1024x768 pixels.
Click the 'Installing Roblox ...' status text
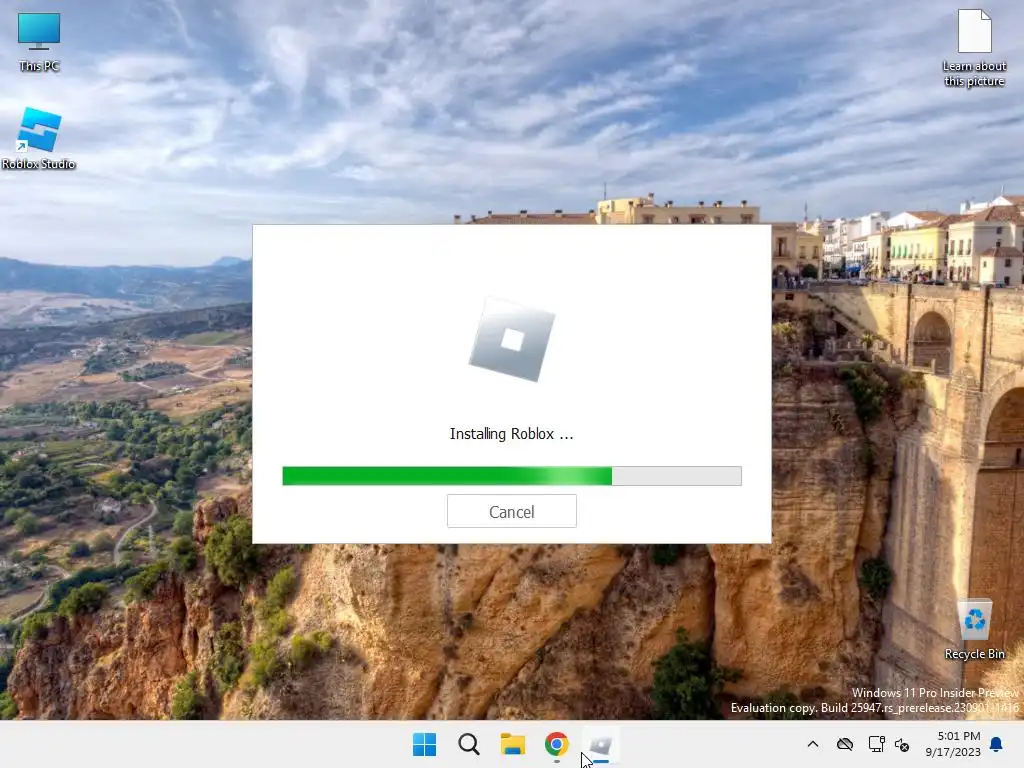(x=511, y=434)
